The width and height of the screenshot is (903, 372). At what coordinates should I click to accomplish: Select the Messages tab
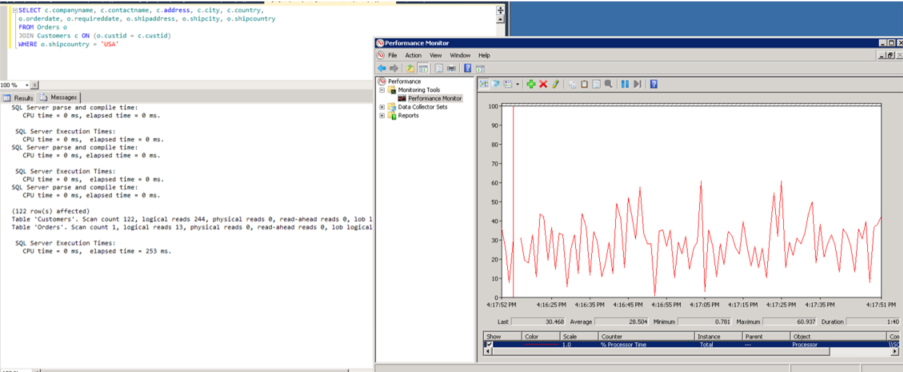[x=59, y=97]
